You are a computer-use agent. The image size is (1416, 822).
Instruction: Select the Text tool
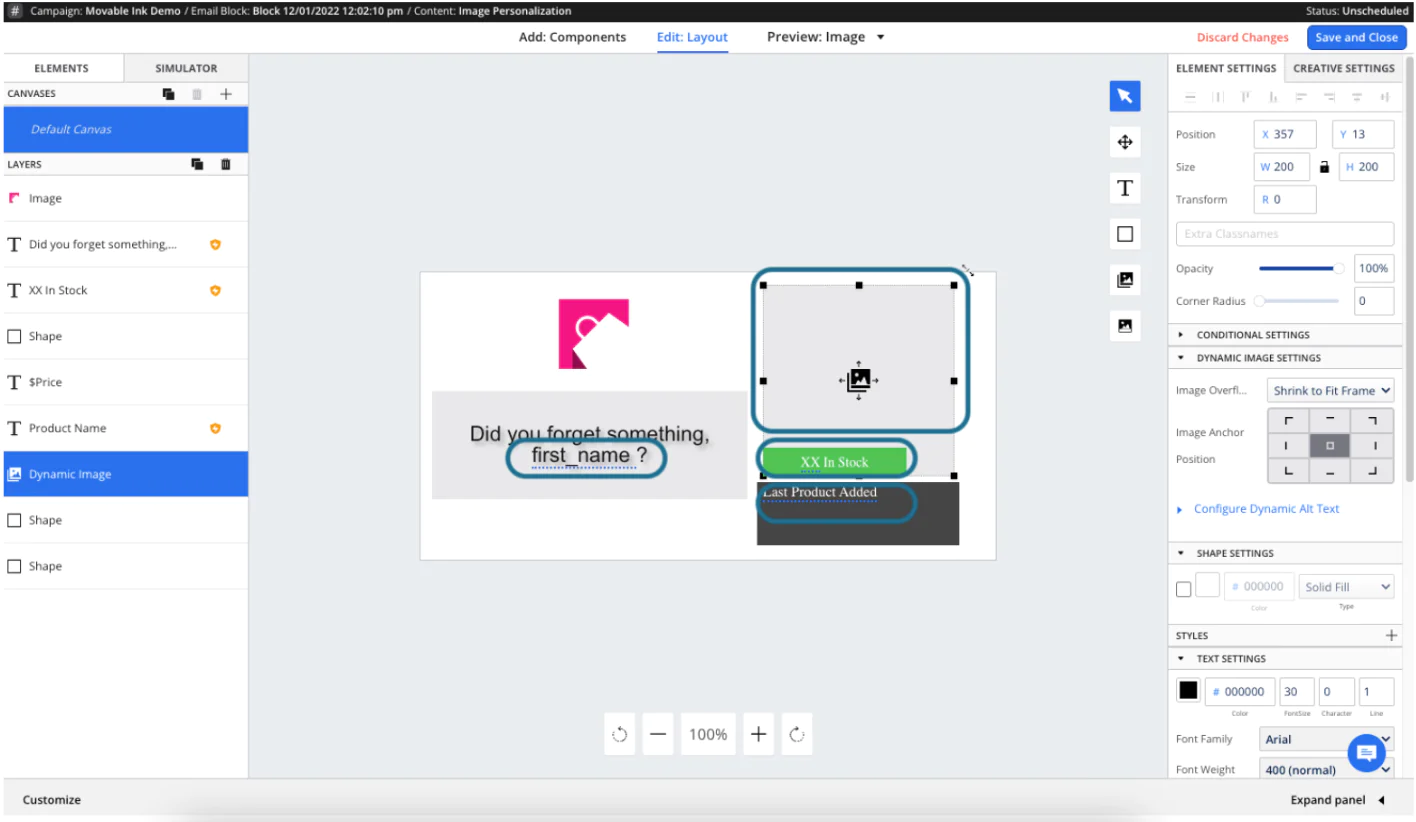tap(1124, 187)
